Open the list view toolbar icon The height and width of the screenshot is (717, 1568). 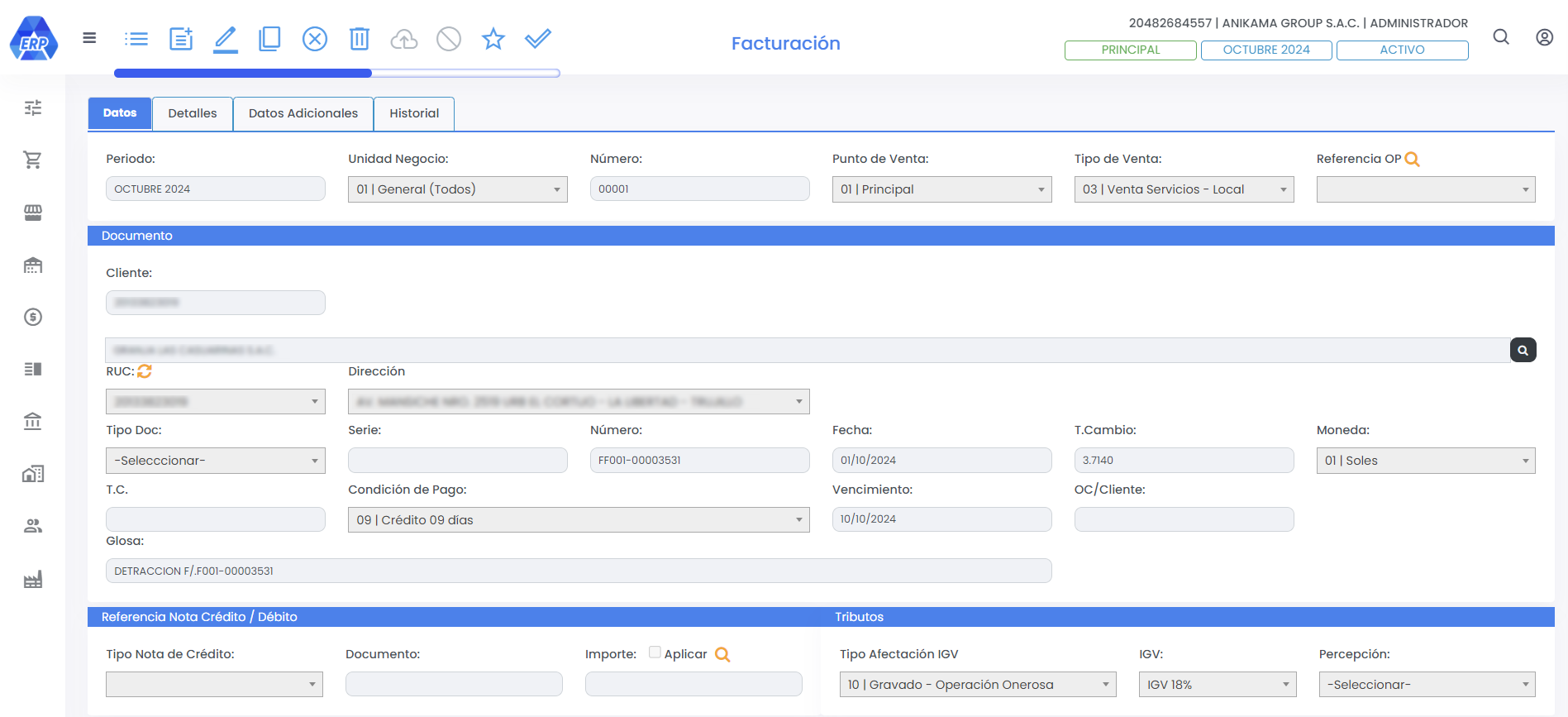point(136,39)
